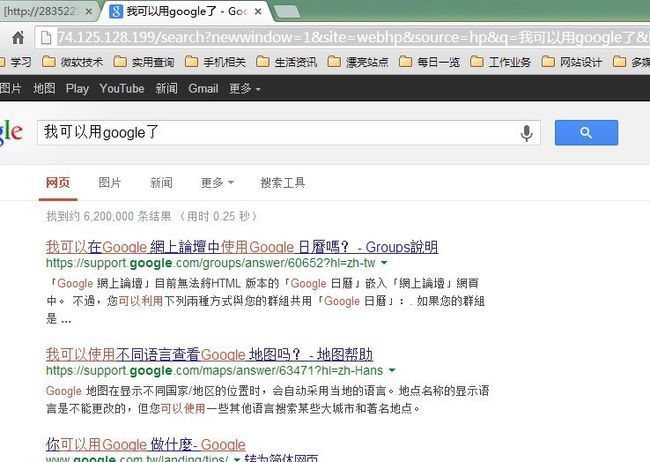Open the 微软技术 bookmarks folder
The image size is (650, 462).
tap(73, 62)
